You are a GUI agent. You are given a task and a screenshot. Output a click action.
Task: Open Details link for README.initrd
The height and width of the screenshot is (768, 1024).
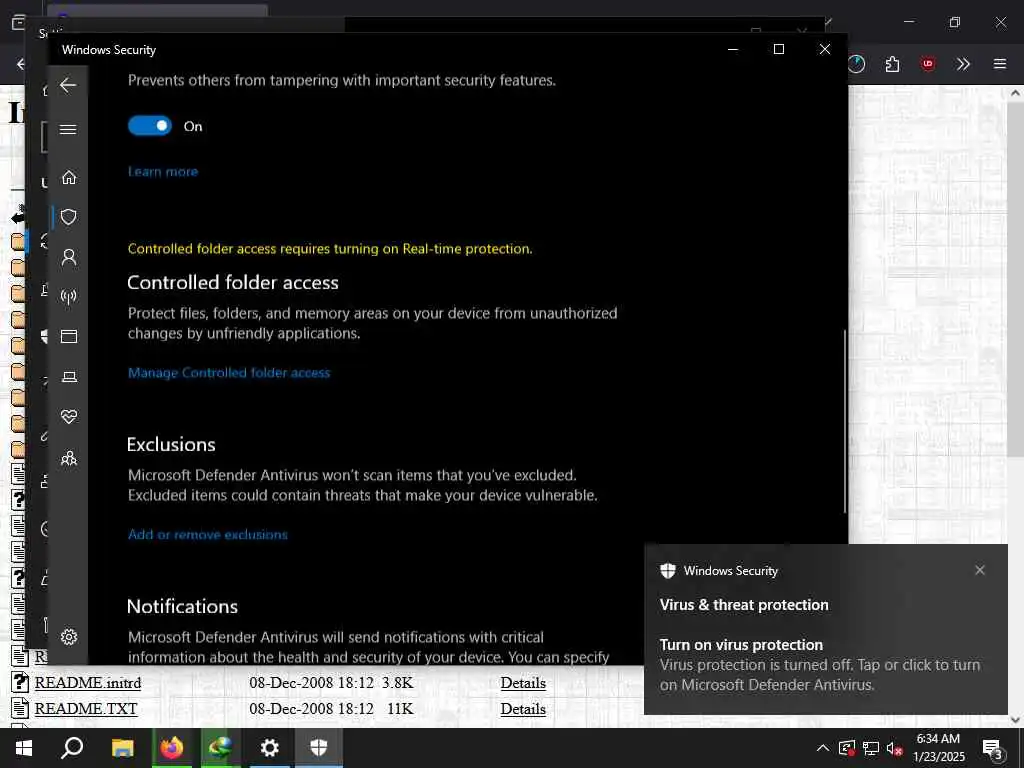click(523, 682)
